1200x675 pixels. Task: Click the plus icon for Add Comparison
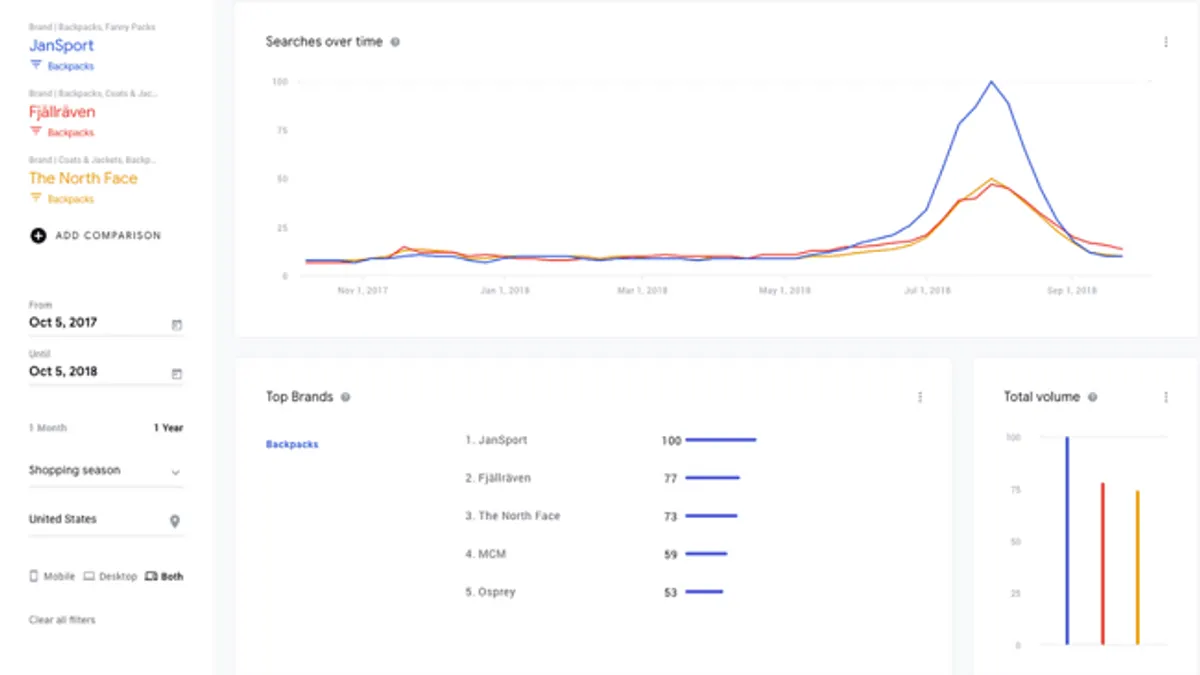tap(38, 236)
